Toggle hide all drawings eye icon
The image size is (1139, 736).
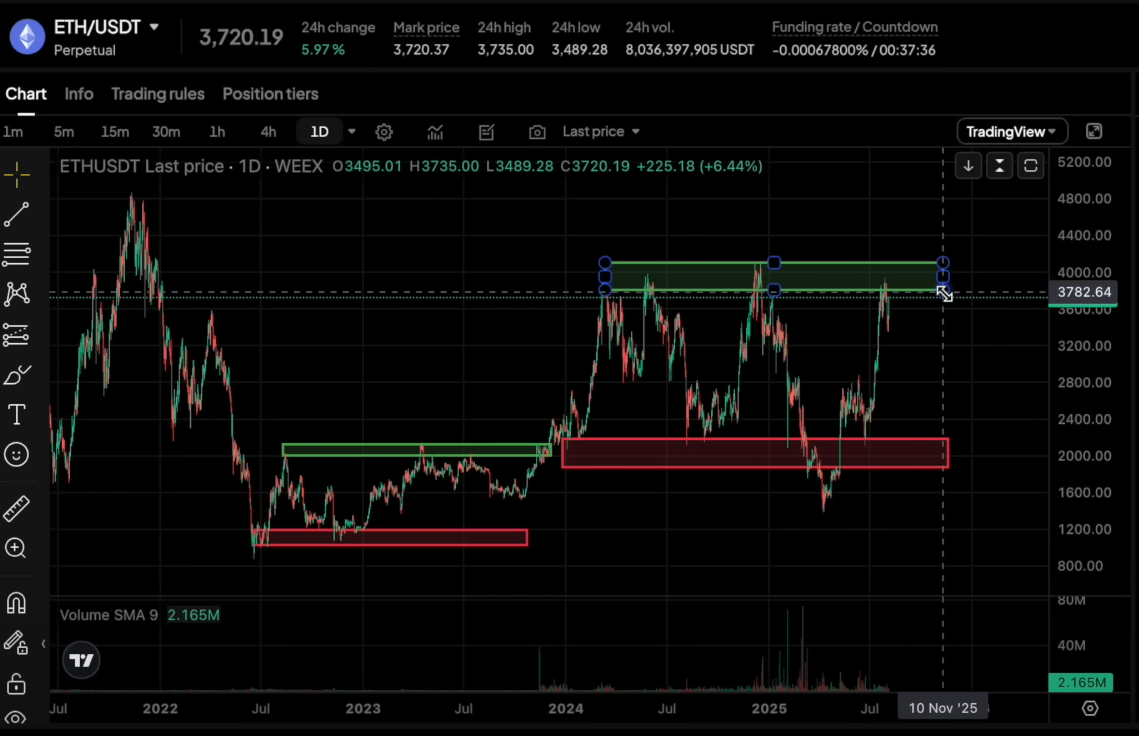tap(16, 718)
